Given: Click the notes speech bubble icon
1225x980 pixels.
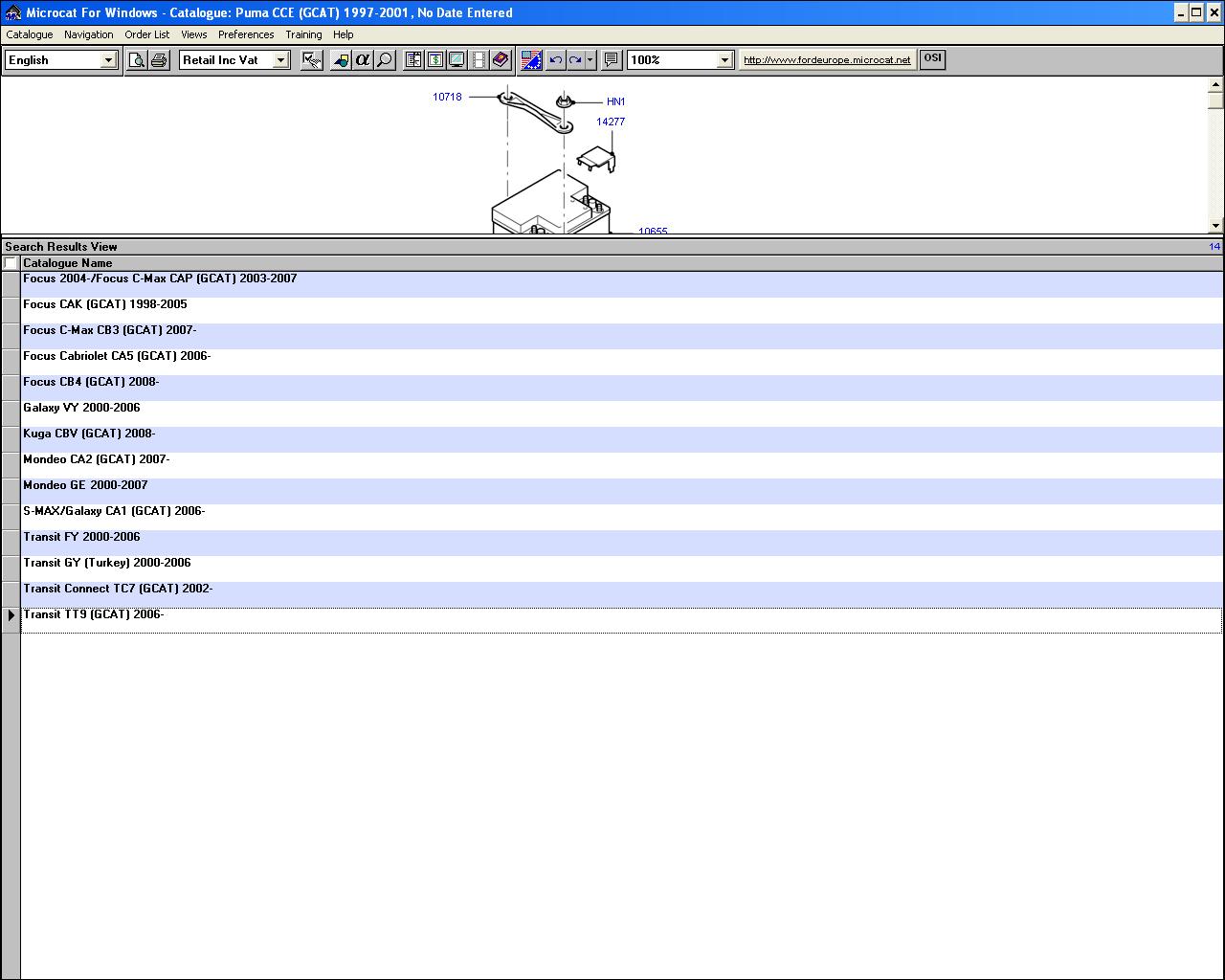Looking at the screenshot, I should (x=612, y=60).
